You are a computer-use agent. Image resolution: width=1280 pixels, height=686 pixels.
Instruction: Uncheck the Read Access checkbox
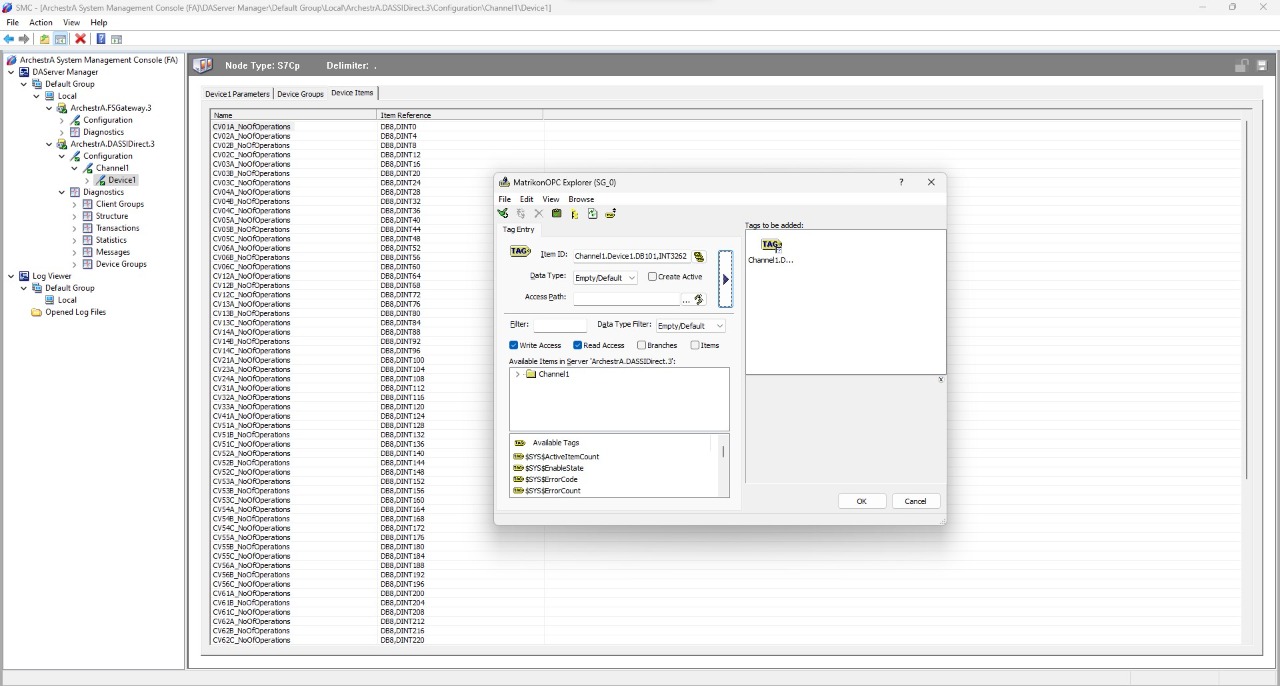(578, 346)
